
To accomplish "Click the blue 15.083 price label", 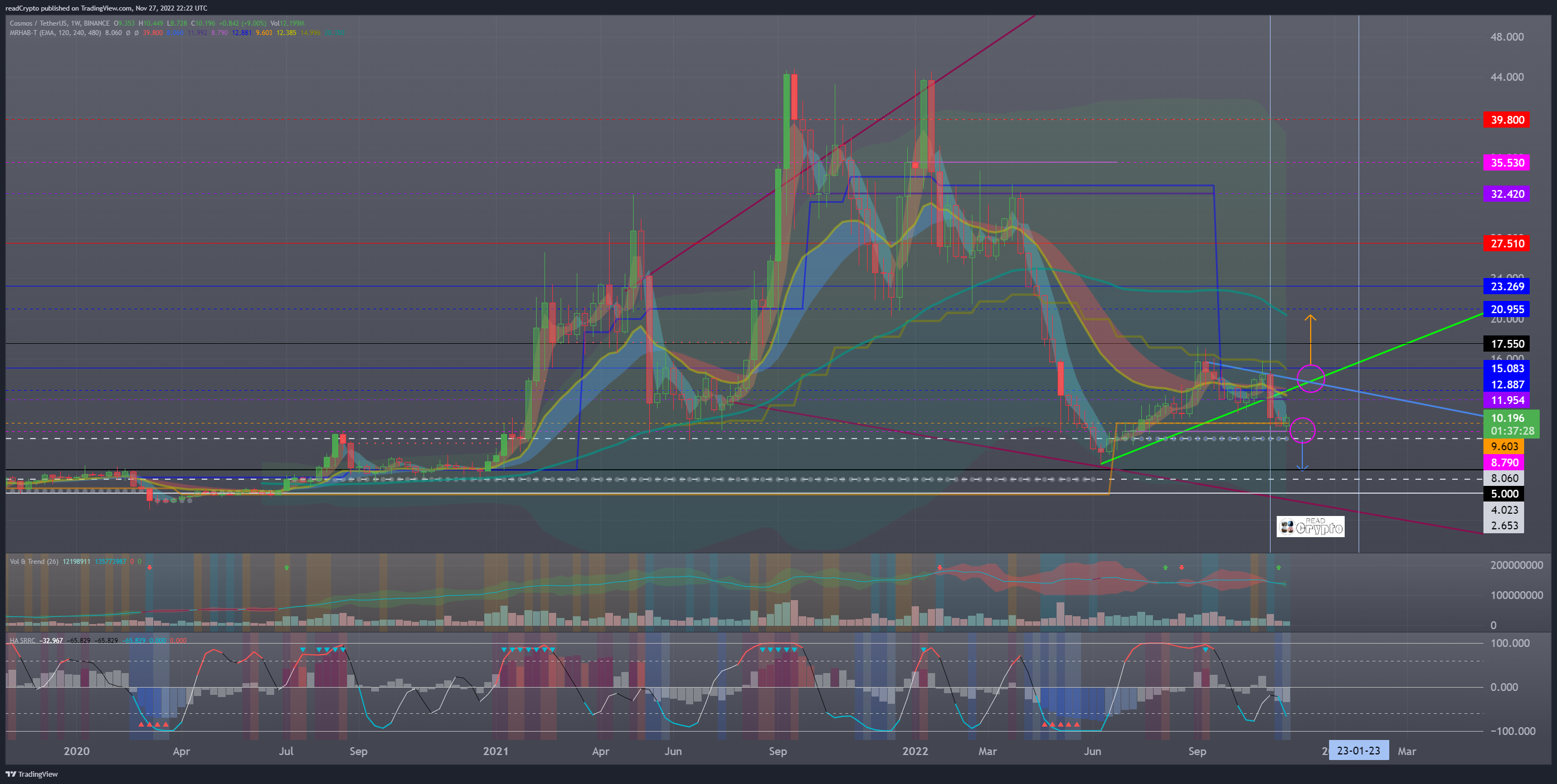I will [1507, 369].
